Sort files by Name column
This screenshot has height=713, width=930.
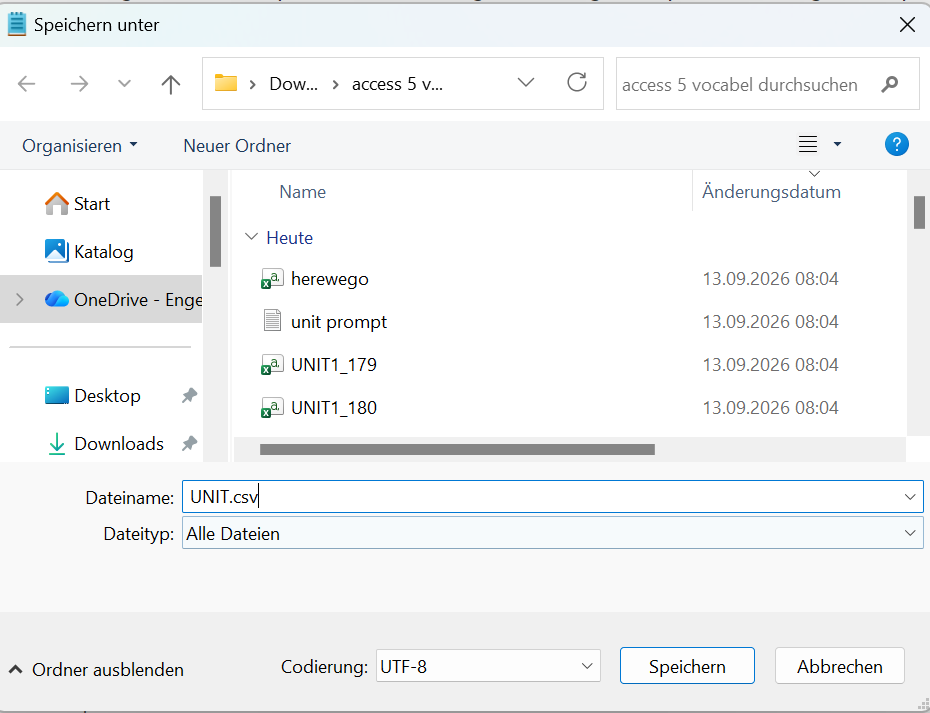click(x=302, y=192)
